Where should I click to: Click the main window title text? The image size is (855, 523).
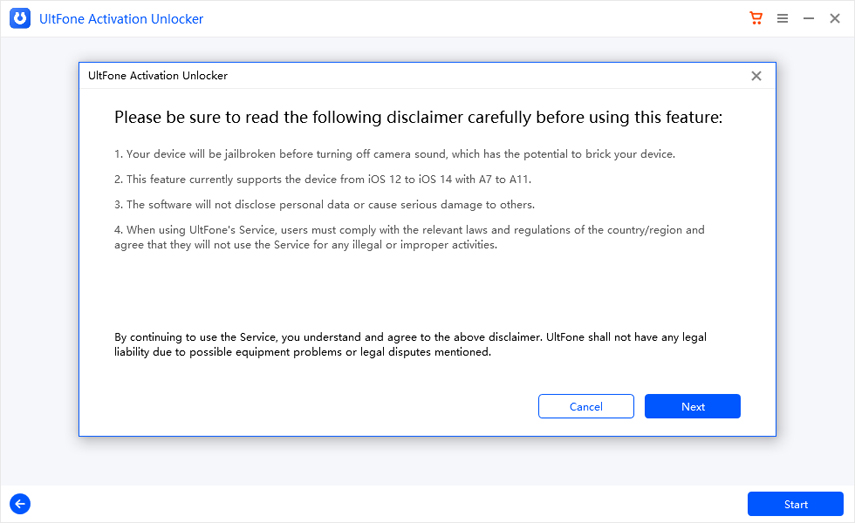(x=121, y=19)
